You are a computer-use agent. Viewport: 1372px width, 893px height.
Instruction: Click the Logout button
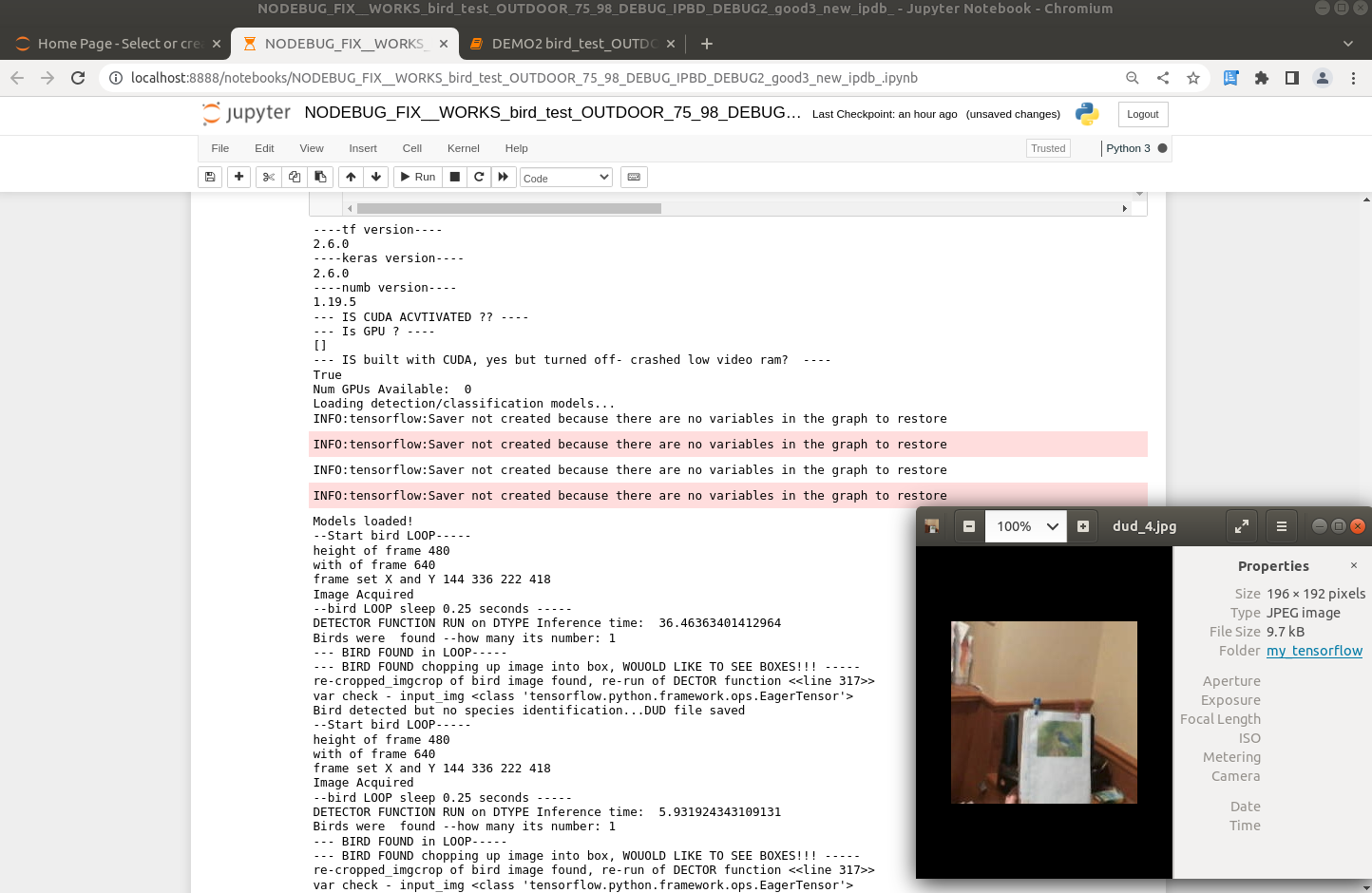coord(1142,114)
